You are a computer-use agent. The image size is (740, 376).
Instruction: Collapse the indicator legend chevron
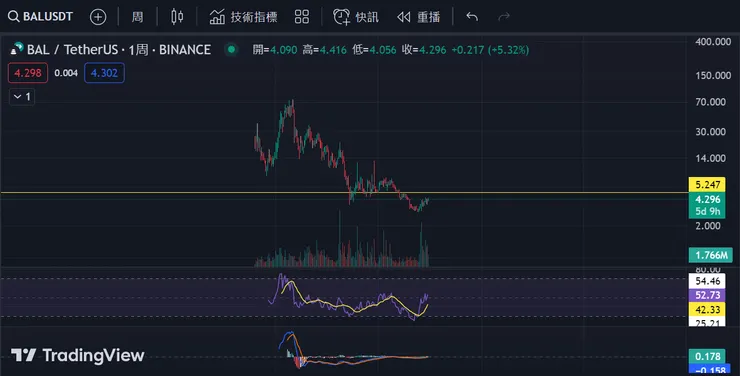coord(22,97)
